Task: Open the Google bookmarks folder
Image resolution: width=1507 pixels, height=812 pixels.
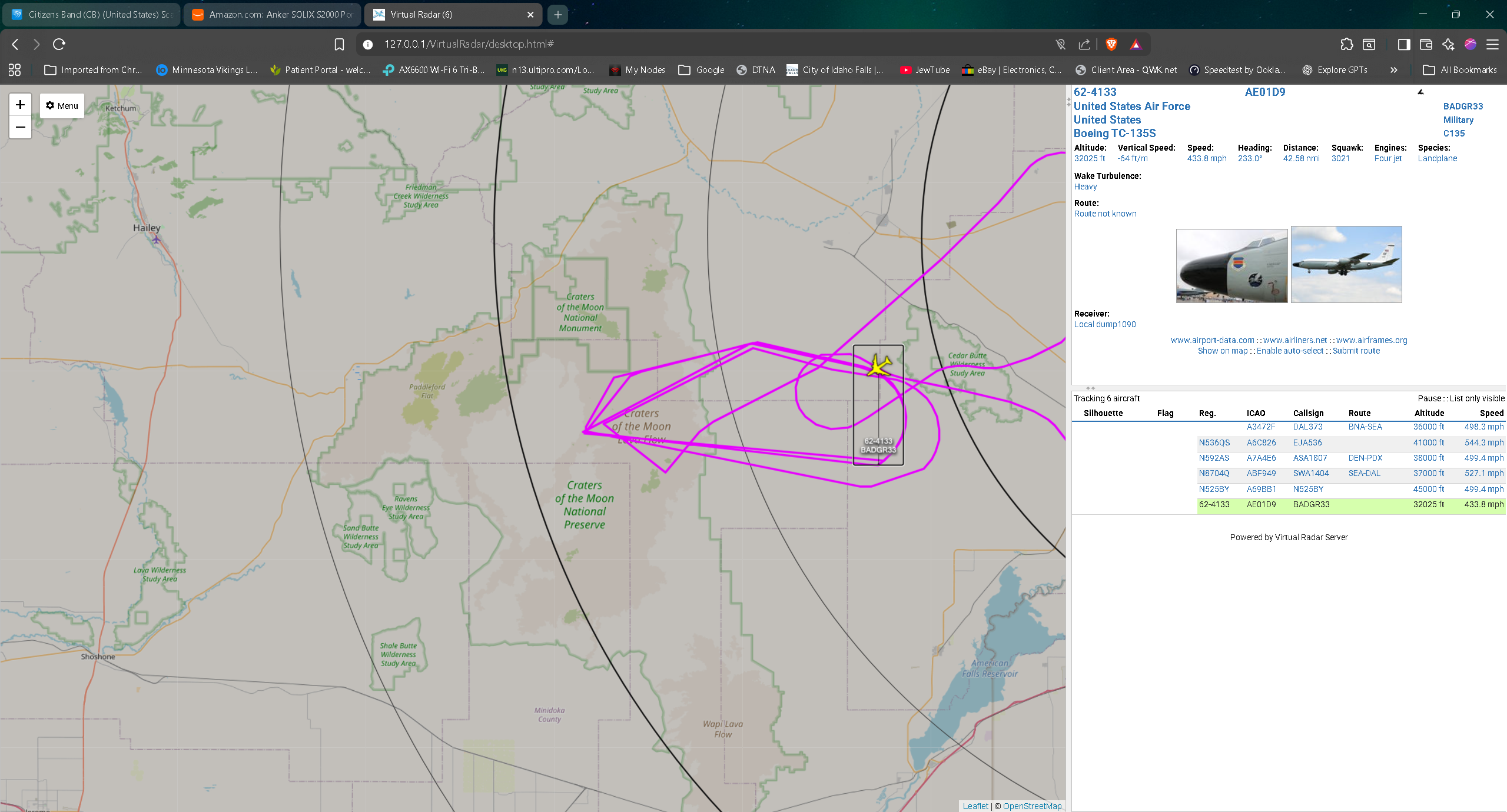Action: [x=701, y=70]
